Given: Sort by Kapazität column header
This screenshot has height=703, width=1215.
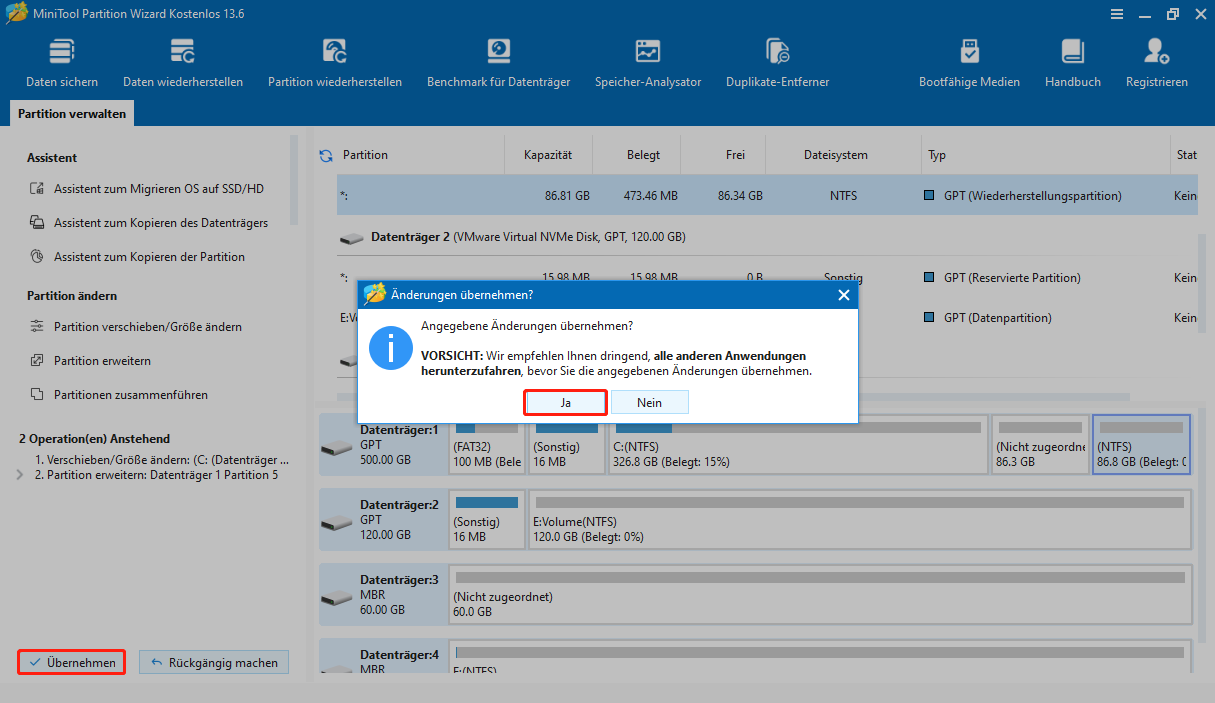Looking at the screenshot, I should click(x=549, y=155).
